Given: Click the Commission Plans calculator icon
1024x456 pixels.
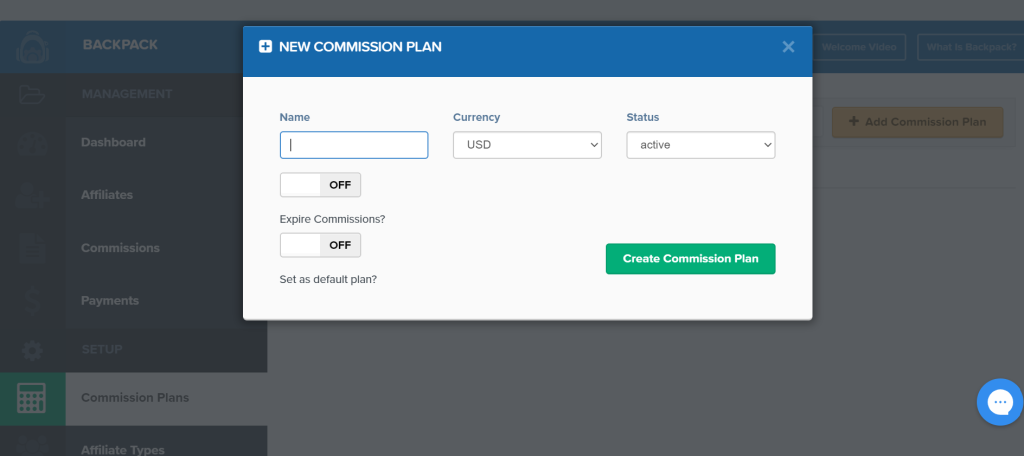Looking at the screenshot, I should tap(32, 398).
